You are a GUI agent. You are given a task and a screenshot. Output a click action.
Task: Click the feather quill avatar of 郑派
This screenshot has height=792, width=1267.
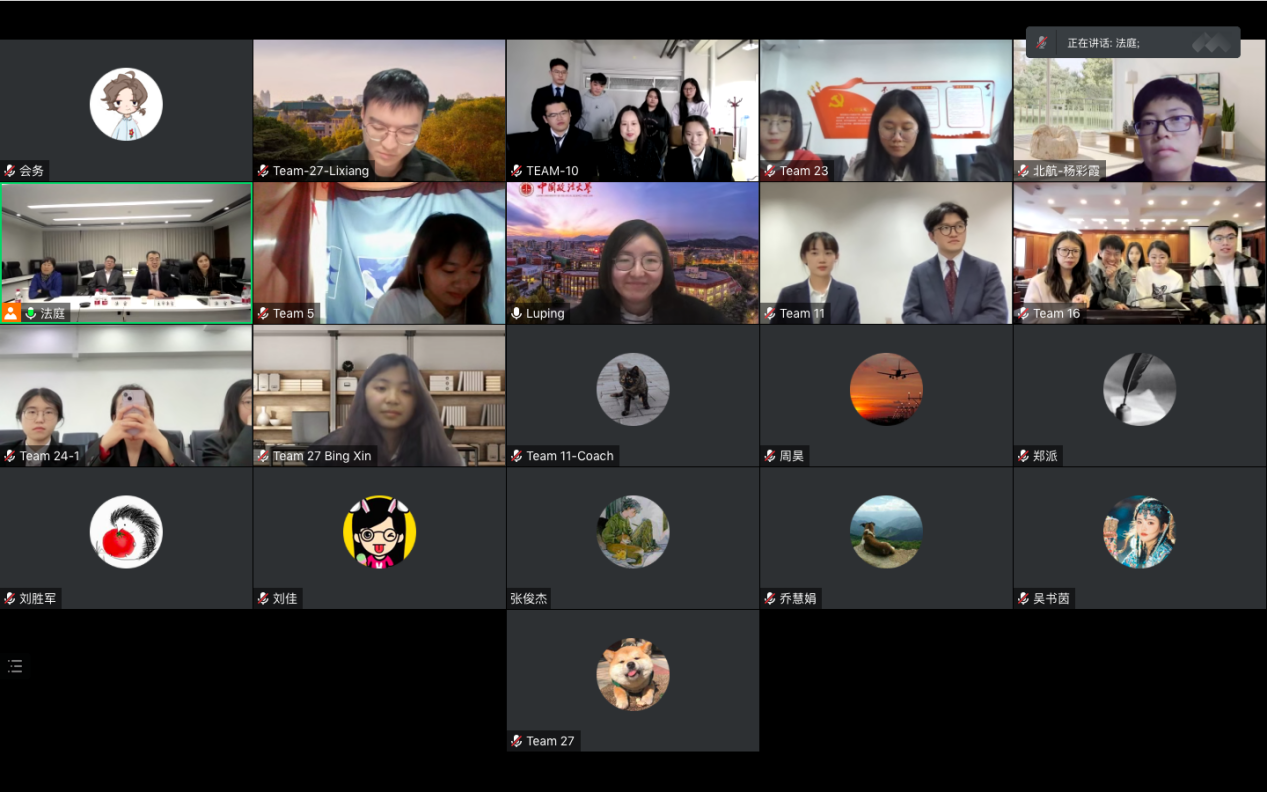click(x=1139, y=389)
